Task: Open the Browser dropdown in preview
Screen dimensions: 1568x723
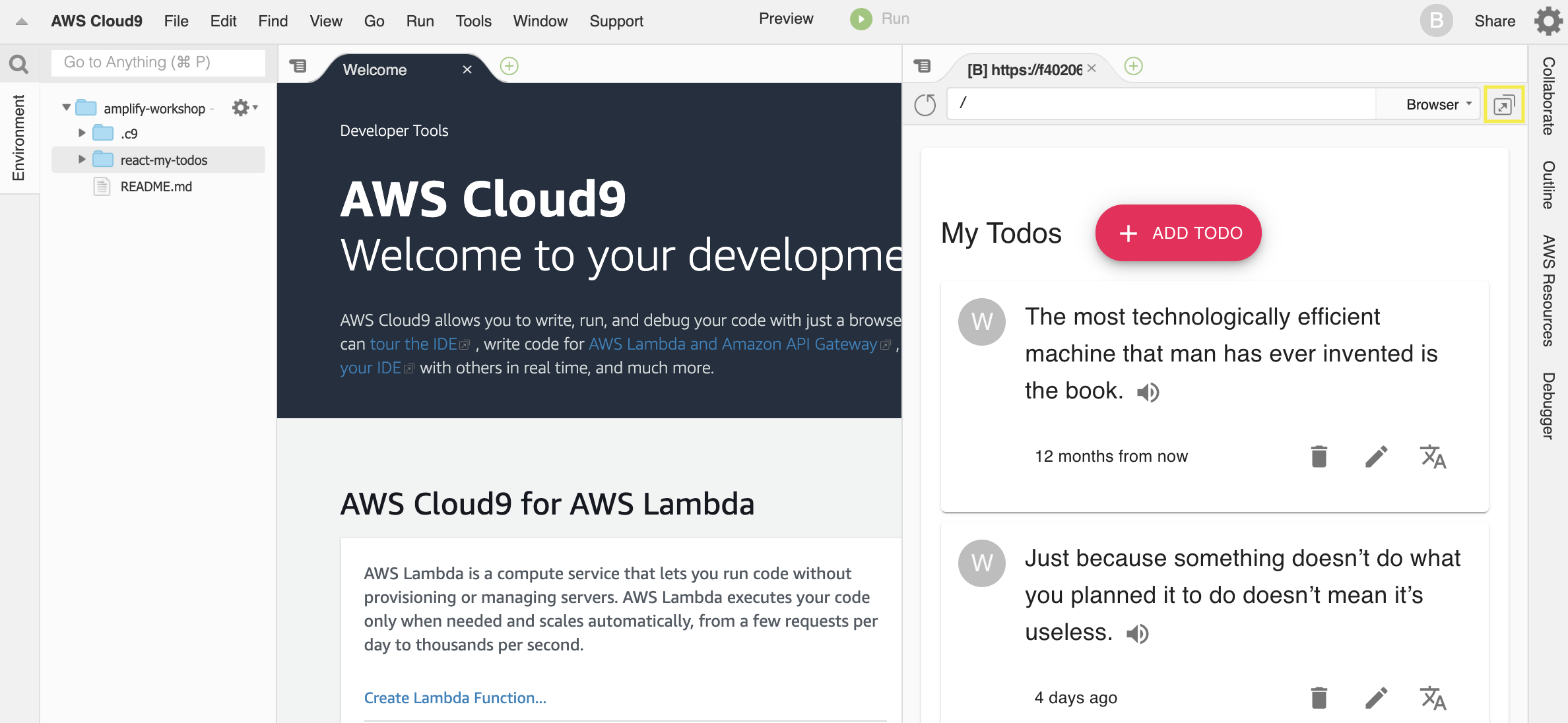Action: tap(1439, 104)
